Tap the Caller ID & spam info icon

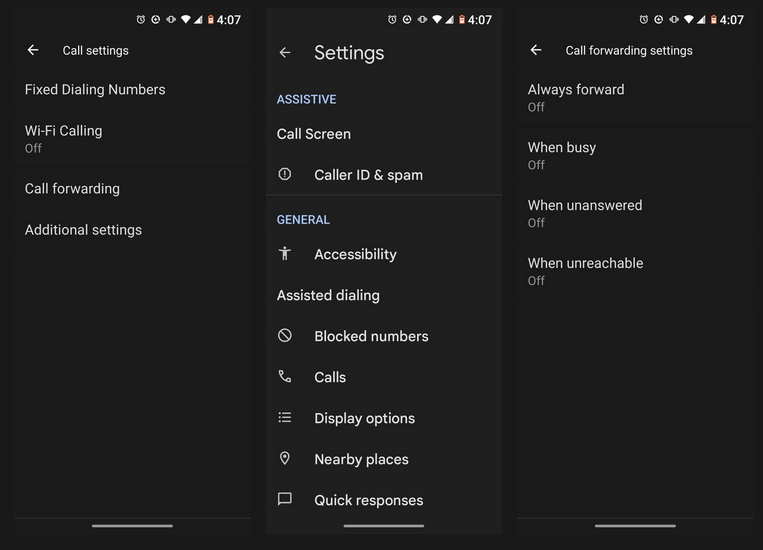coord(285,174)
